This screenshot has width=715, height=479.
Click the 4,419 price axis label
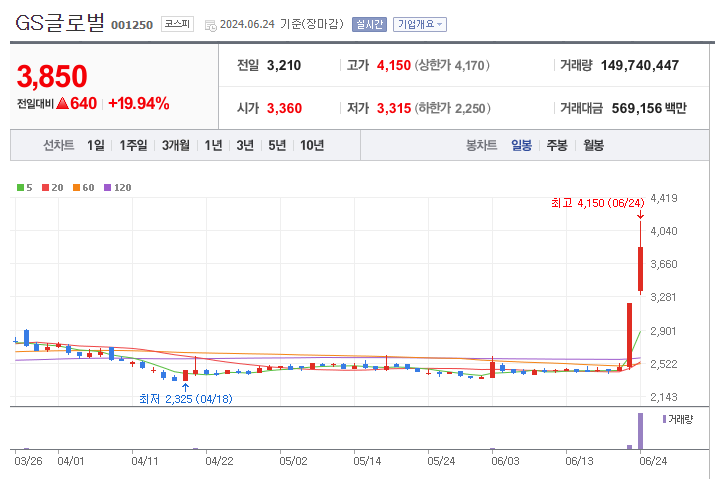tap(664, 198)
